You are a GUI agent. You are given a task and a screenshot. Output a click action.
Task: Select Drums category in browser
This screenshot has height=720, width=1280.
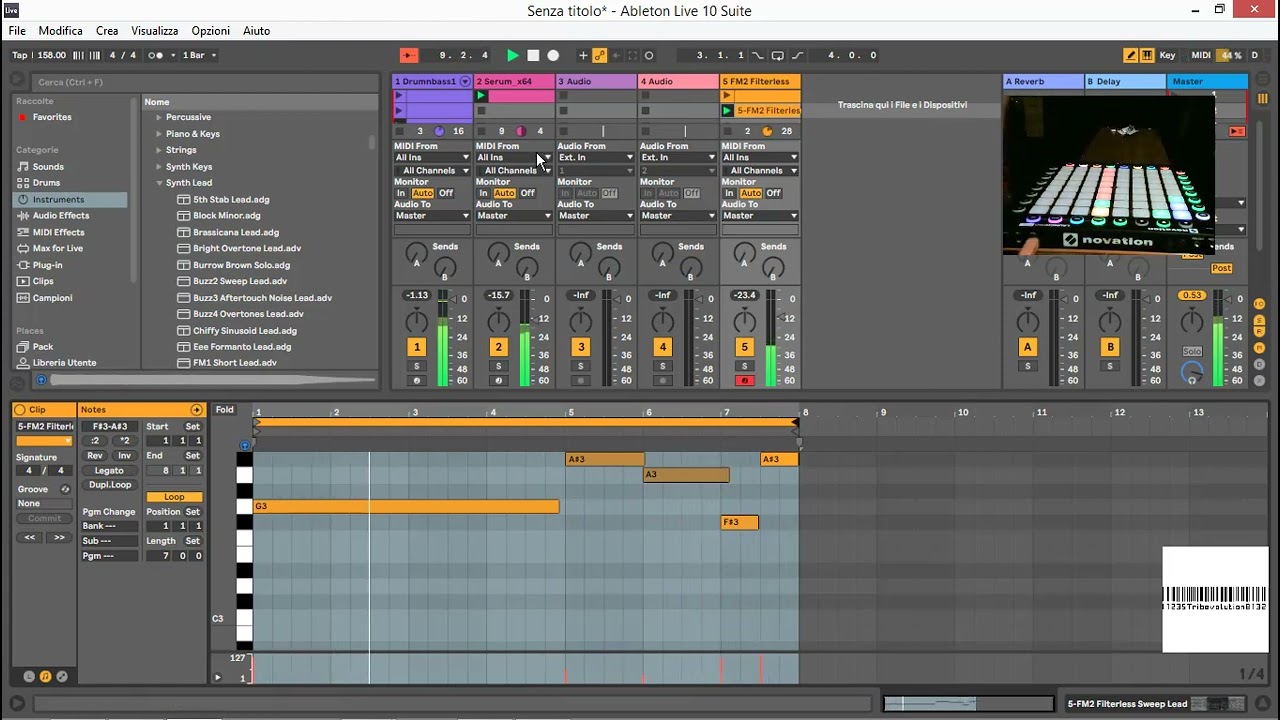click(x=46, y=183)
